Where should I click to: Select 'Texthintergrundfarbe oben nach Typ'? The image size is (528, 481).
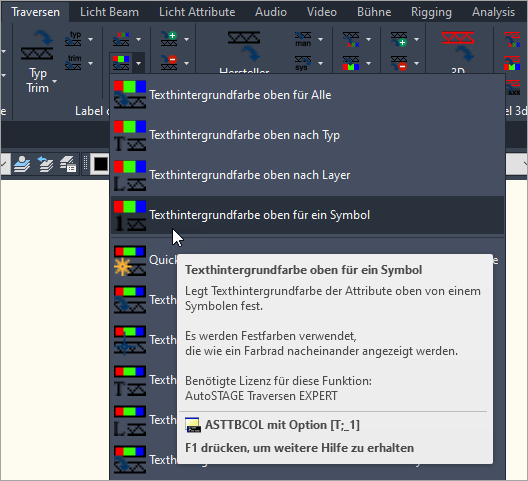[307, 135]
